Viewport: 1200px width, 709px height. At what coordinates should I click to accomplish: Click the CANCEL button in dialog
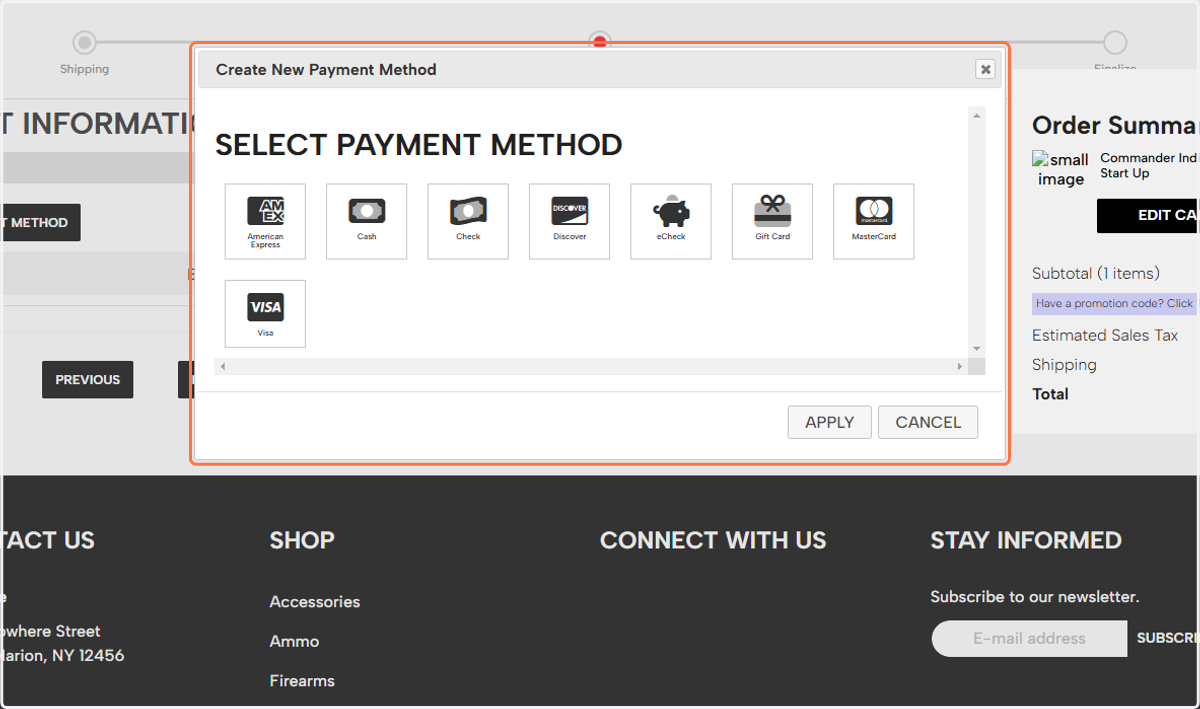pyautogui.click(x=928, y=422)
